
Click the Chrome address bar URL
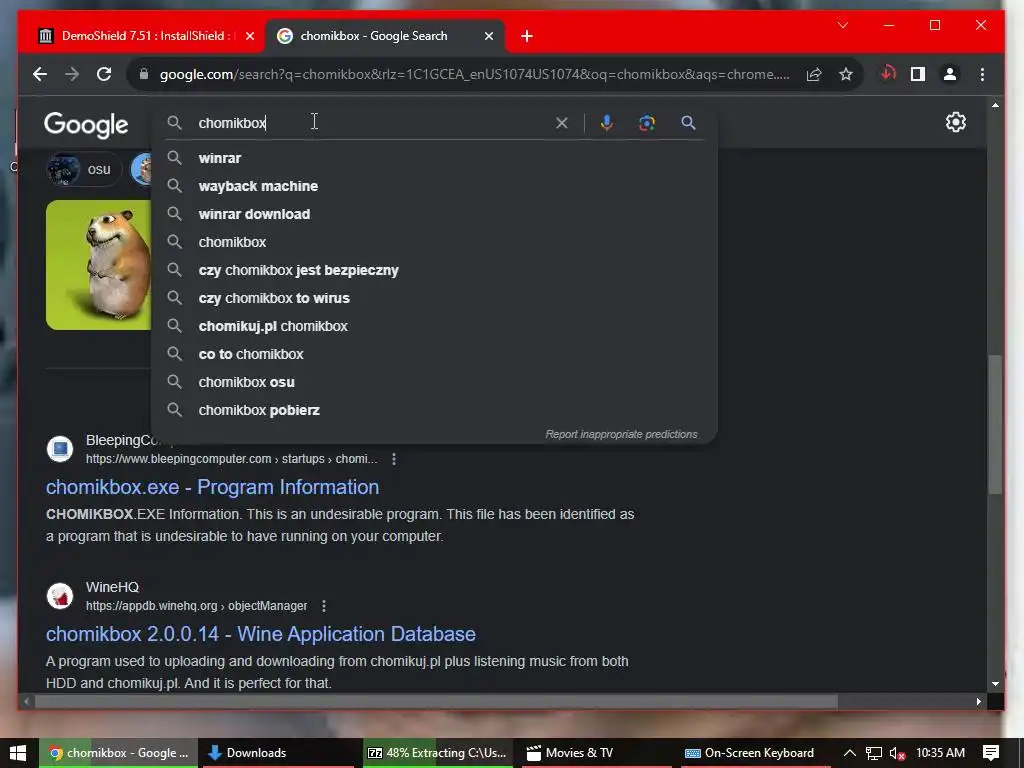[x=474, y=74]
